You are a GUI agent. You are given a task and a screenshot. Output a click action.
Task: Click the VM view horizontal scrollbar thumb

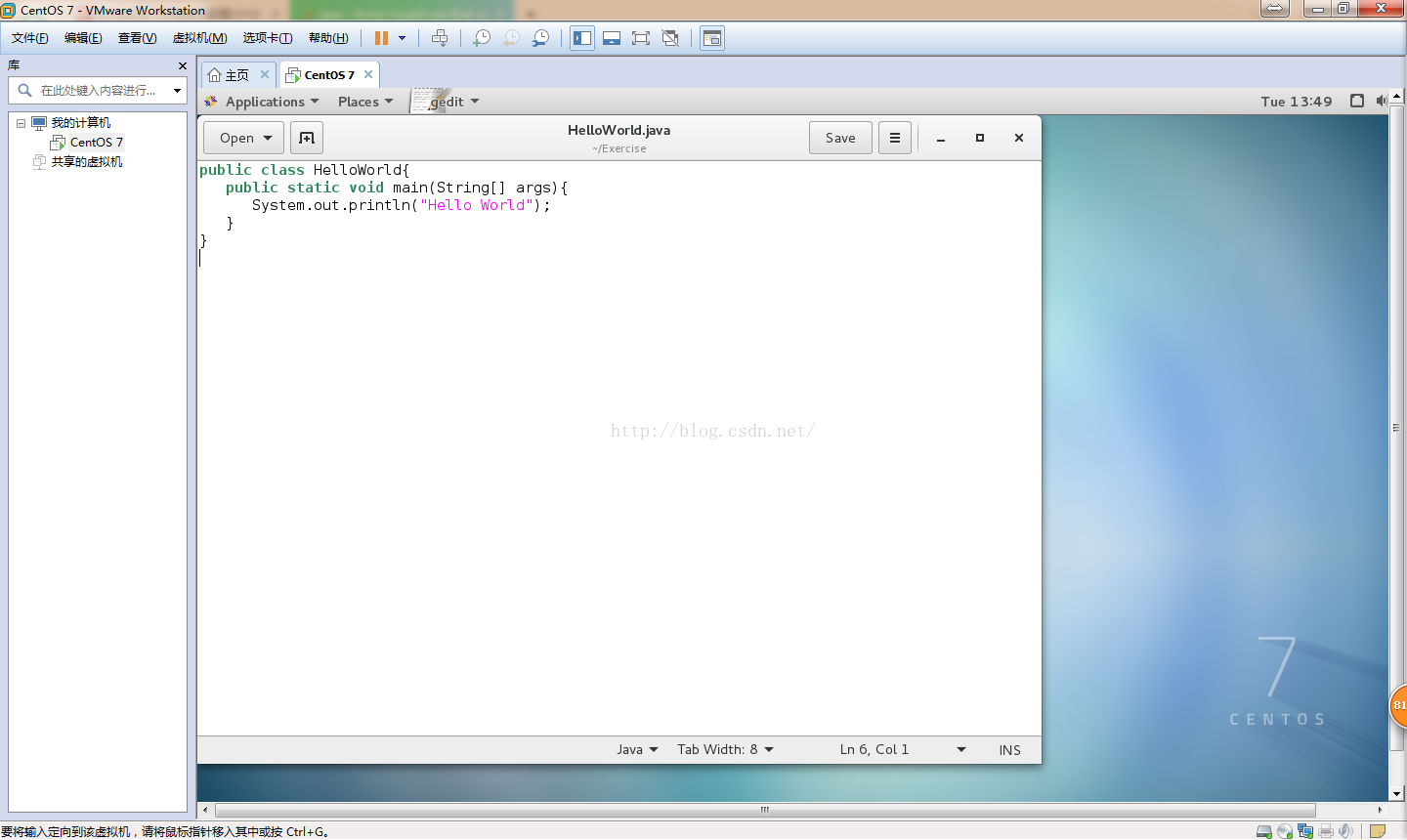coord(765,810)
